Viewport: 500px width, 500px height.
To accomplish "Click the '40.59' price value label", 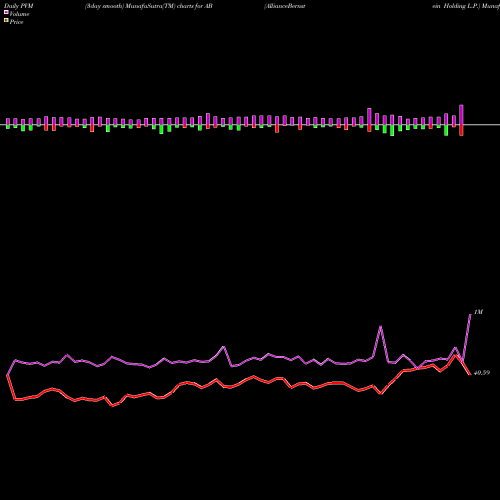I will (x=482, y=373).
